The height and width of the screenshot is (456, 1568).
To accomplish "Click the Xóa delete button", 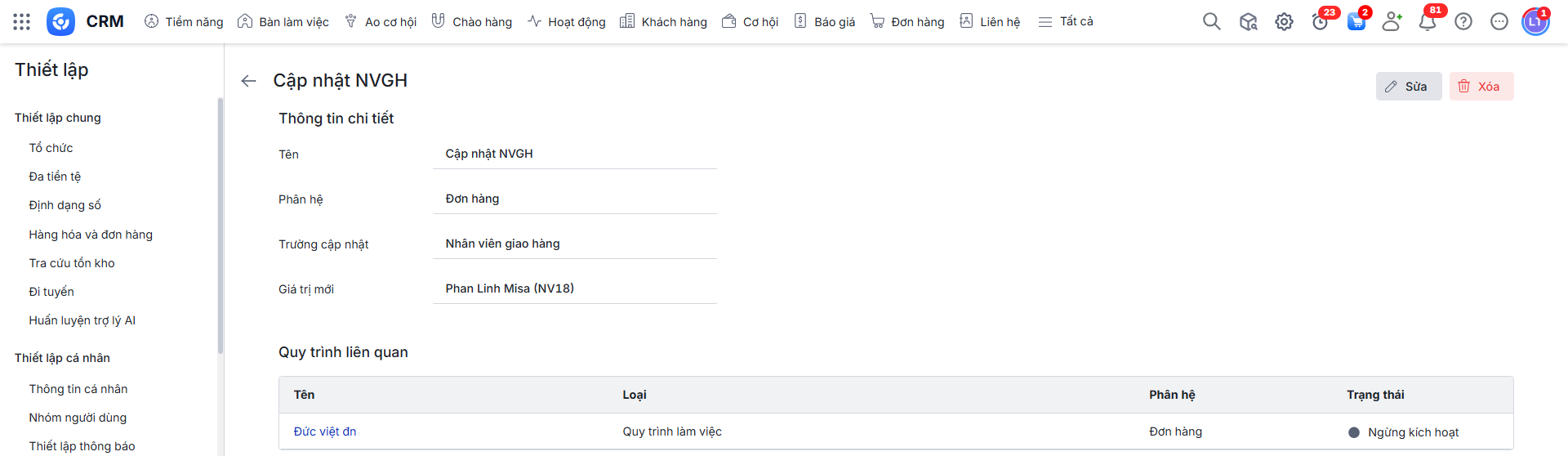I will point(1481,87).
